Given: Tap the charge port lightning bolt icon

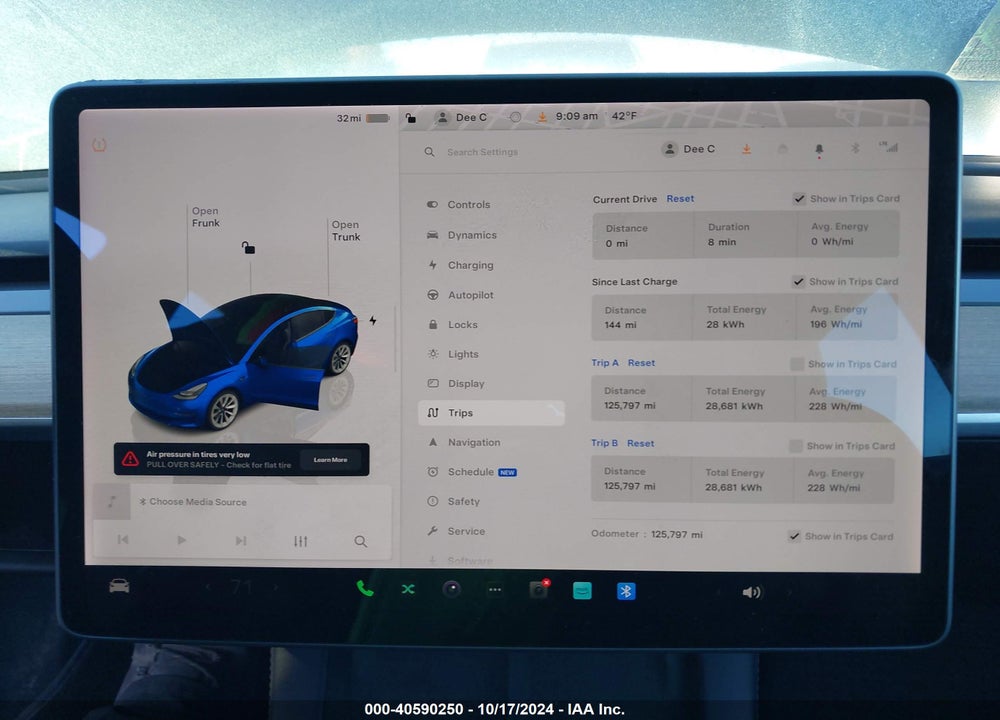Looking at the screenshot, I should click(x=372, y=320).
